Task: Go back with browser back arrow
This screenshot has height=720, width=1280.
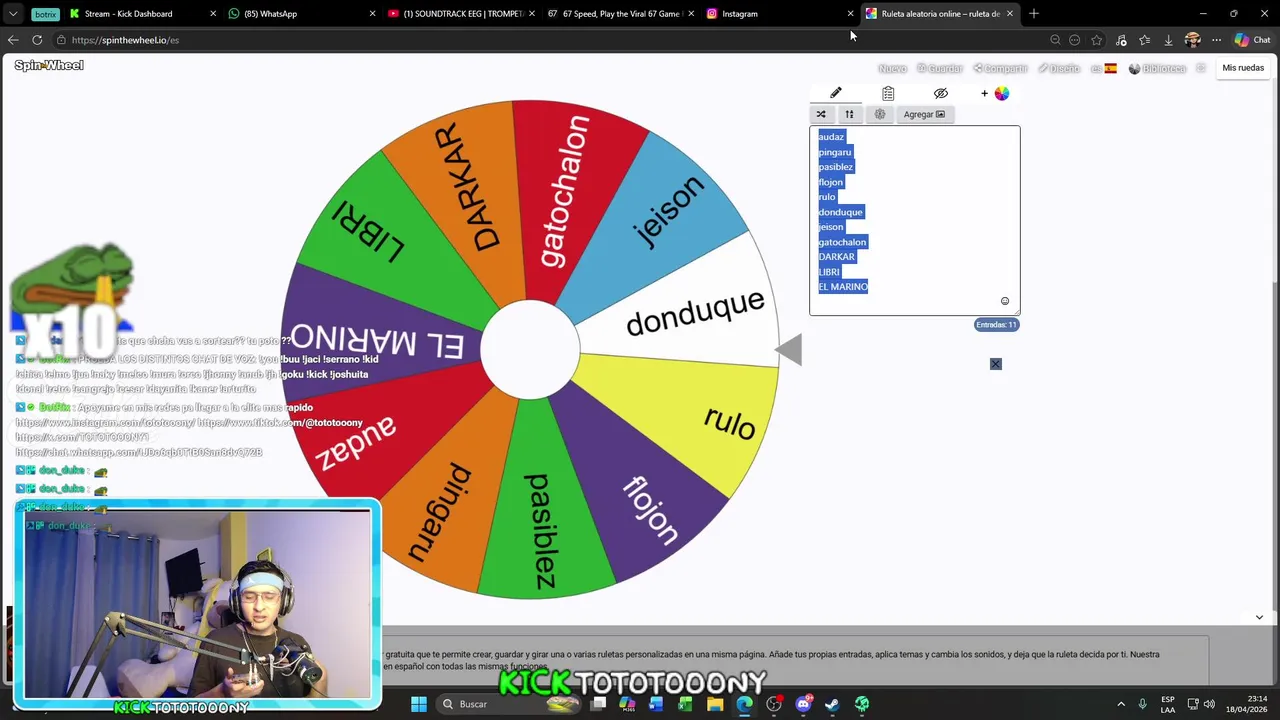Action: [13, 40]
